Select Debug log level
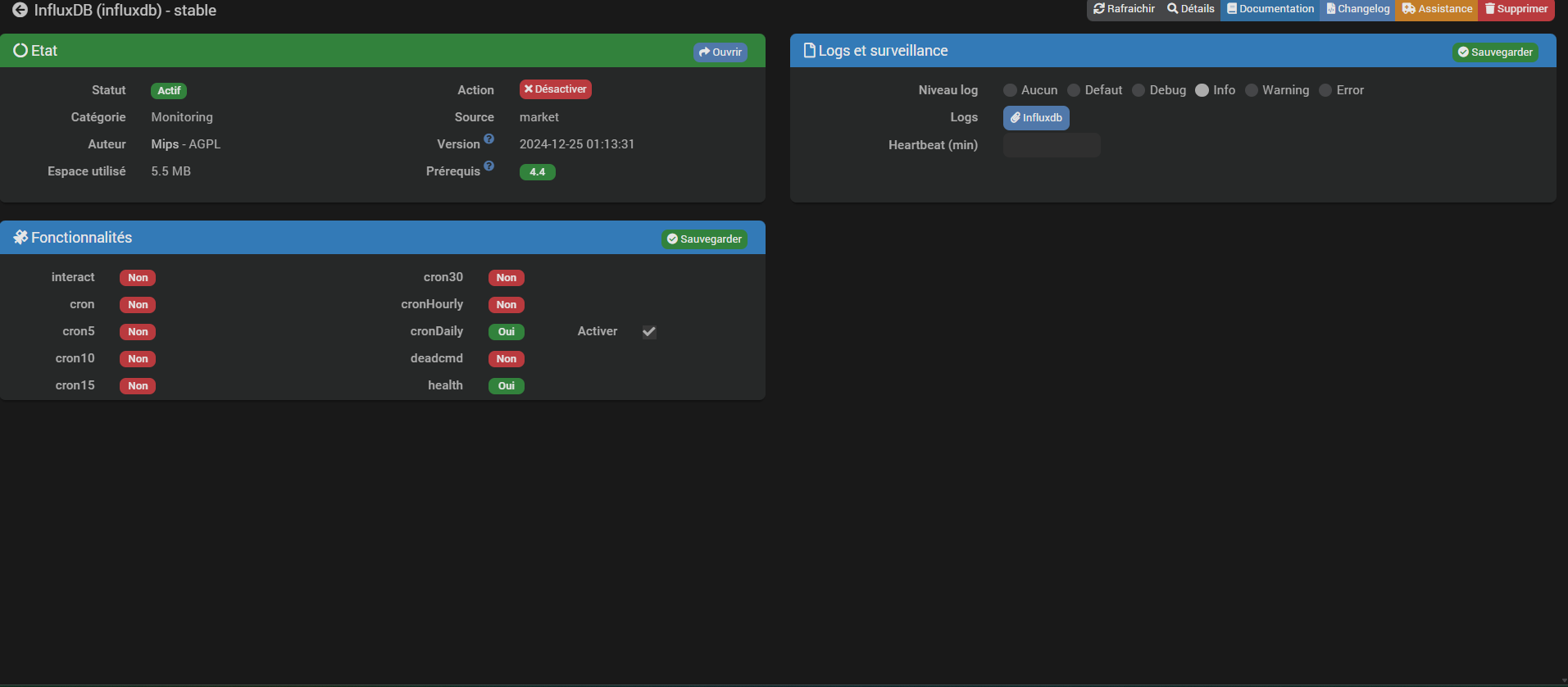Screen dimensions: 1568x687 coord(1139,90)
